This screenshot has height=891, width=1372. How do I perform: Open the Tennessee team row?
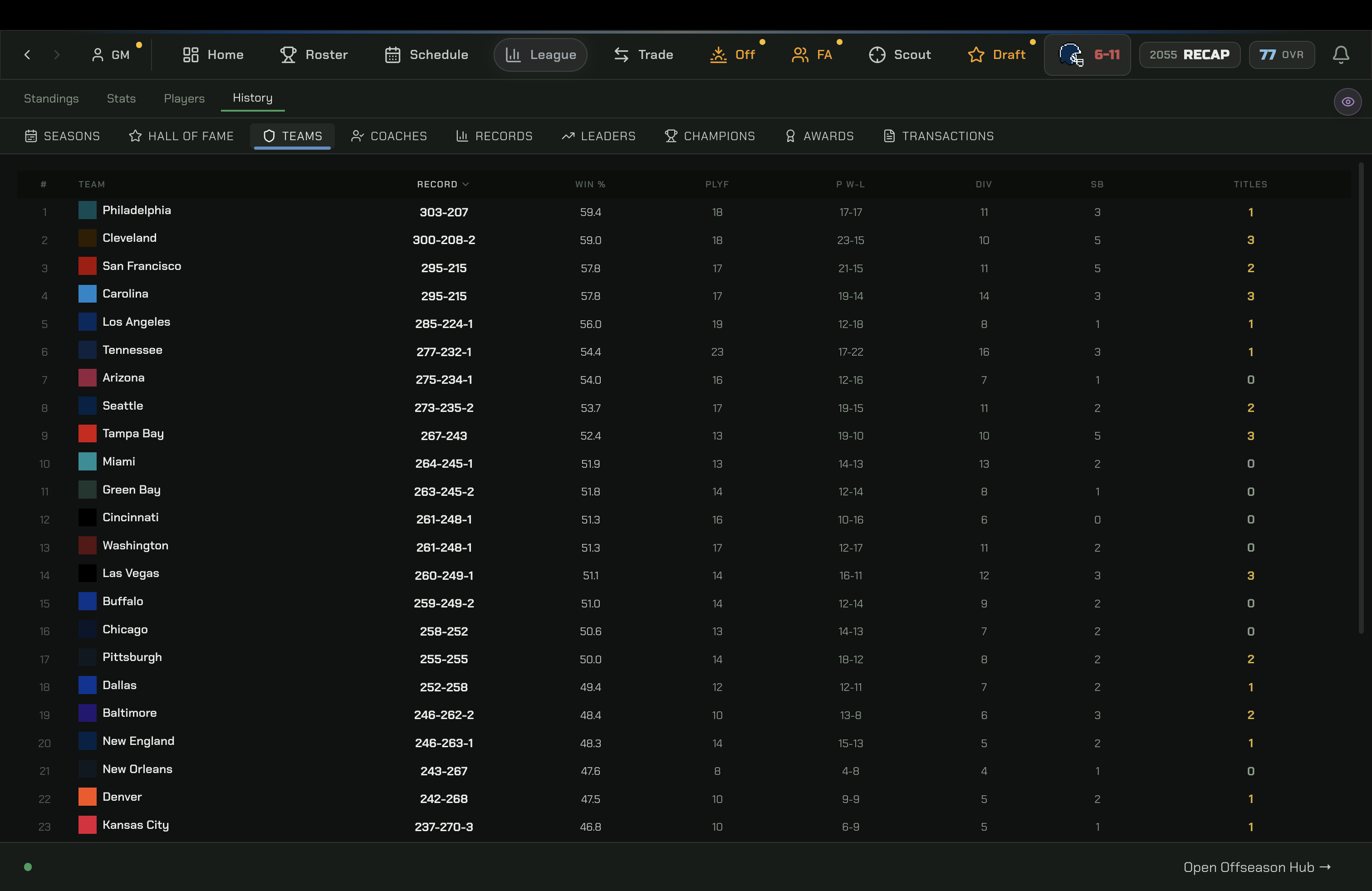click(x=684, y=352)
